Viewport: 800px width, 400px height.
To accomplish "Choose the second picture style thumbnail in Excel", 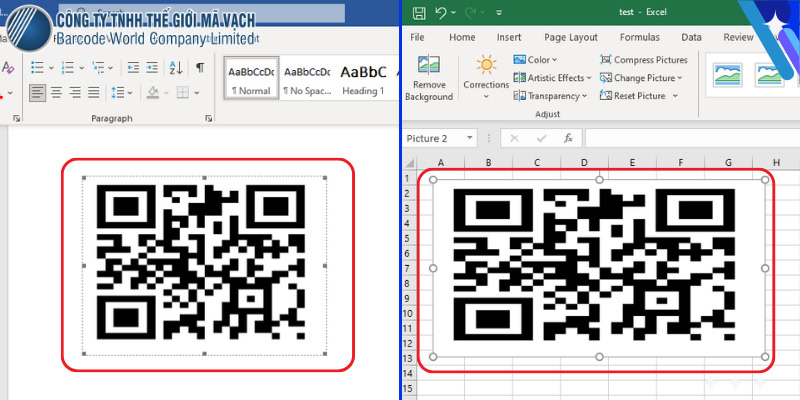I will (x=769, y=75).
